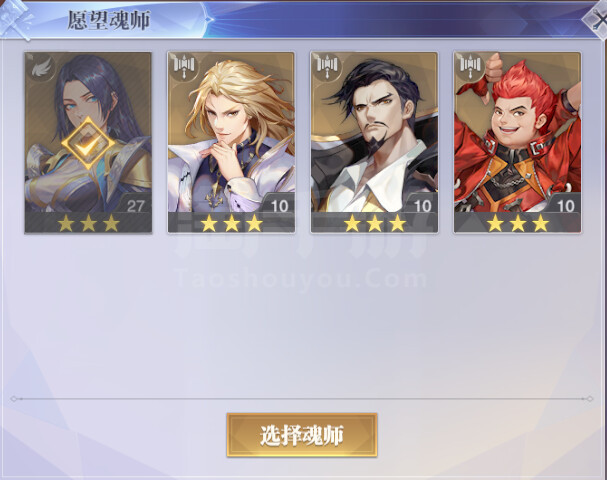This screenshot has height=480, width=607.
Task: Click the 愿望魂师 title header
Action: click(109, 20)
